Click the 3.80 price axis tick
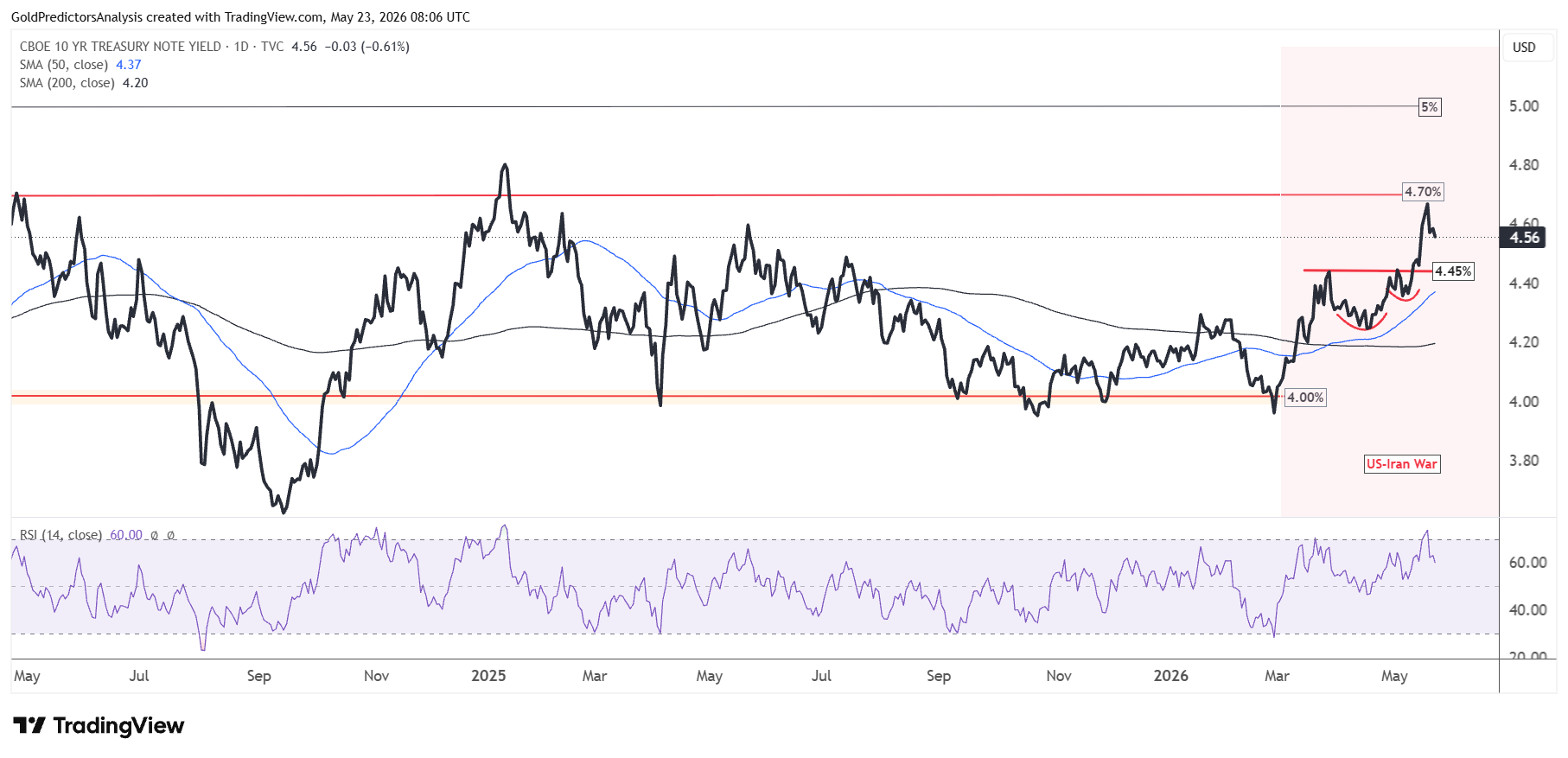Image resolution: width=1568 pixels, height=758 pixels. 1524,461
